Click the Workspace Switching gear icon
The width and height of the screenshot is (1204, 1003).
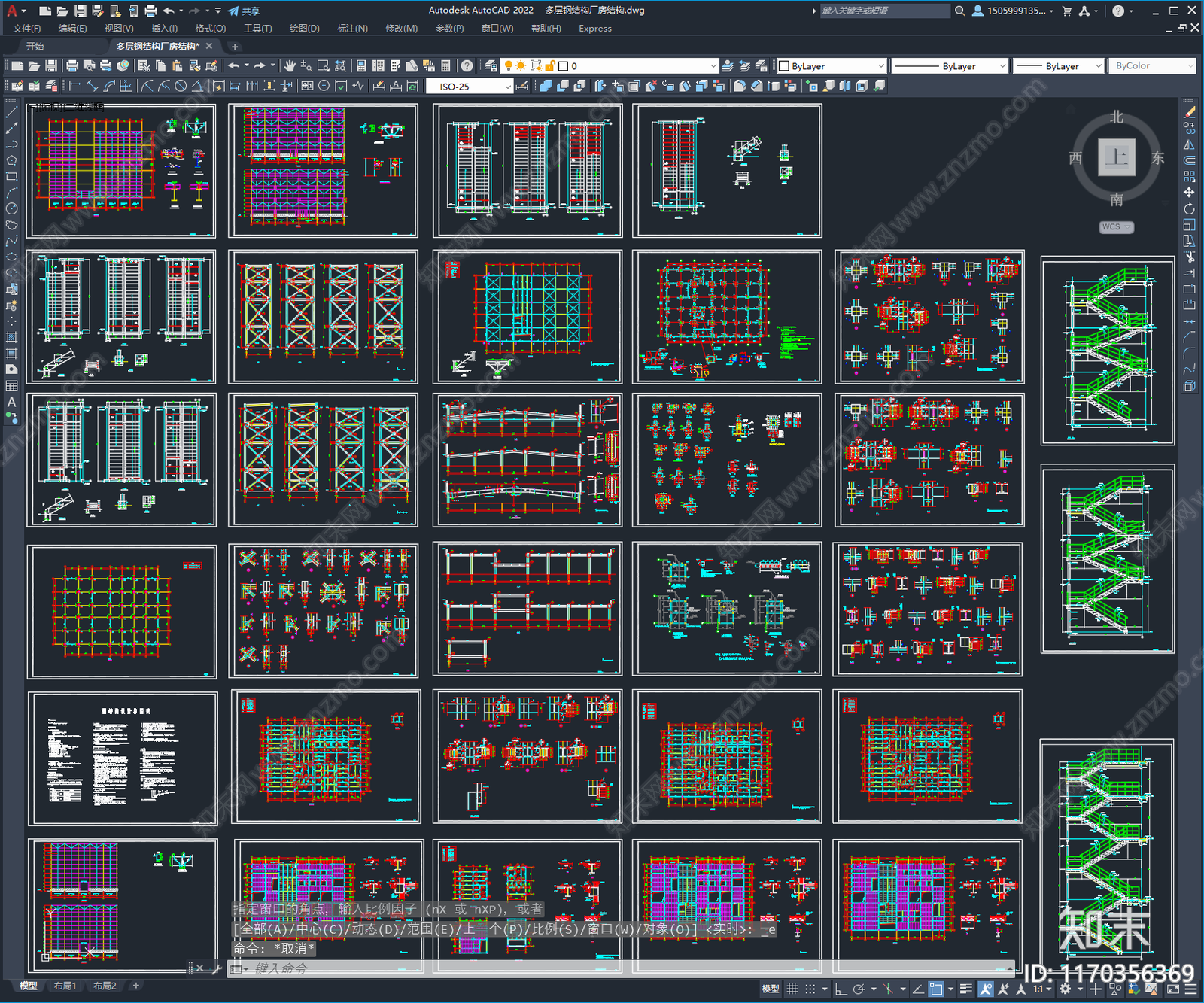click(x=1065, y=989)
